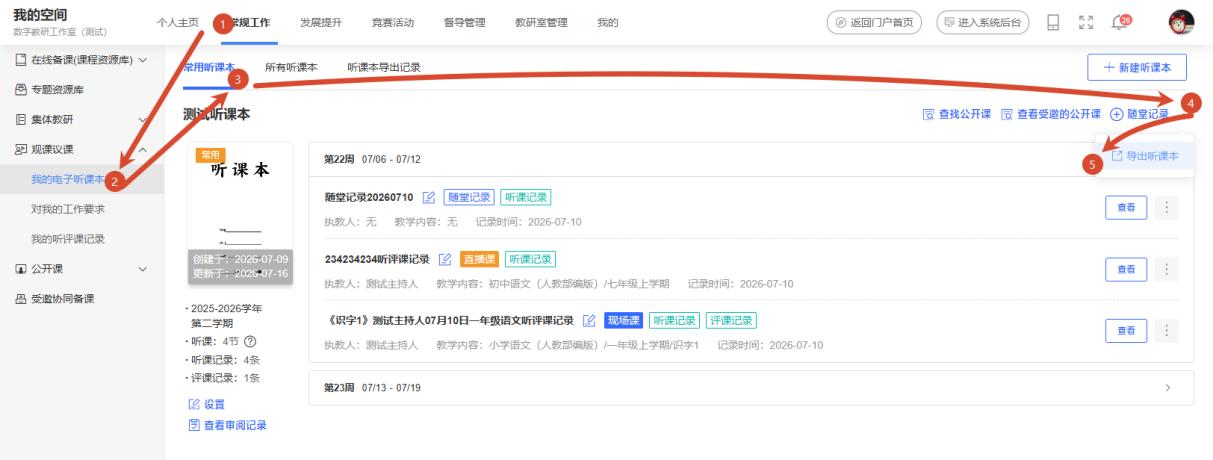Open more options for 234234234听评课记录 row

(1166, 268)
